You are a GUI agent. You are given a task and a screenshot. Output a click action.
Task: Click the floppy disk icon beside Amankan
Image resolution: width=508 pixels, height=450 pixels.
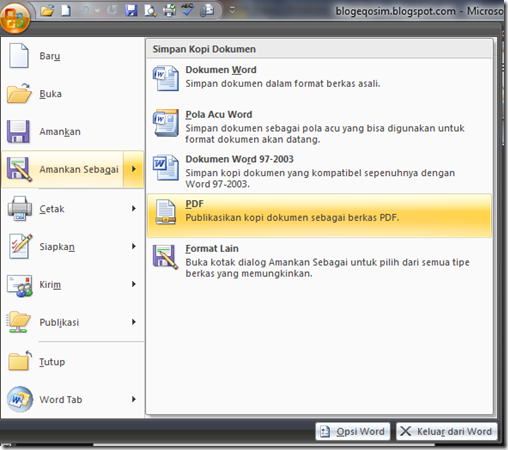[x=18, y=131]
